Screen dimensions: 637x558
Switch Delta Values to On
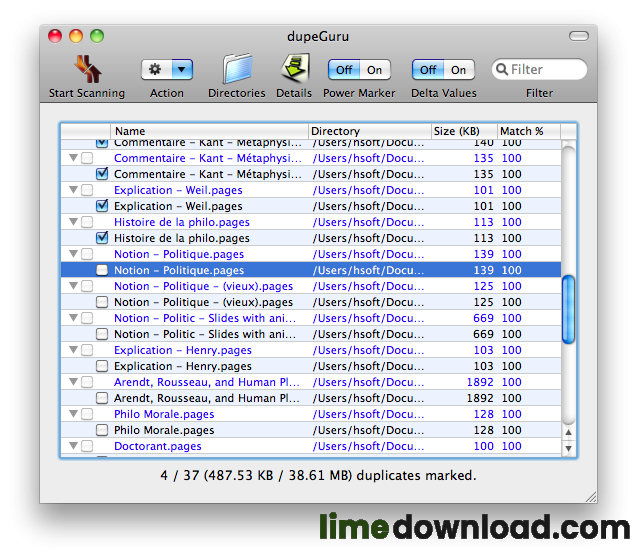(459, 70)
